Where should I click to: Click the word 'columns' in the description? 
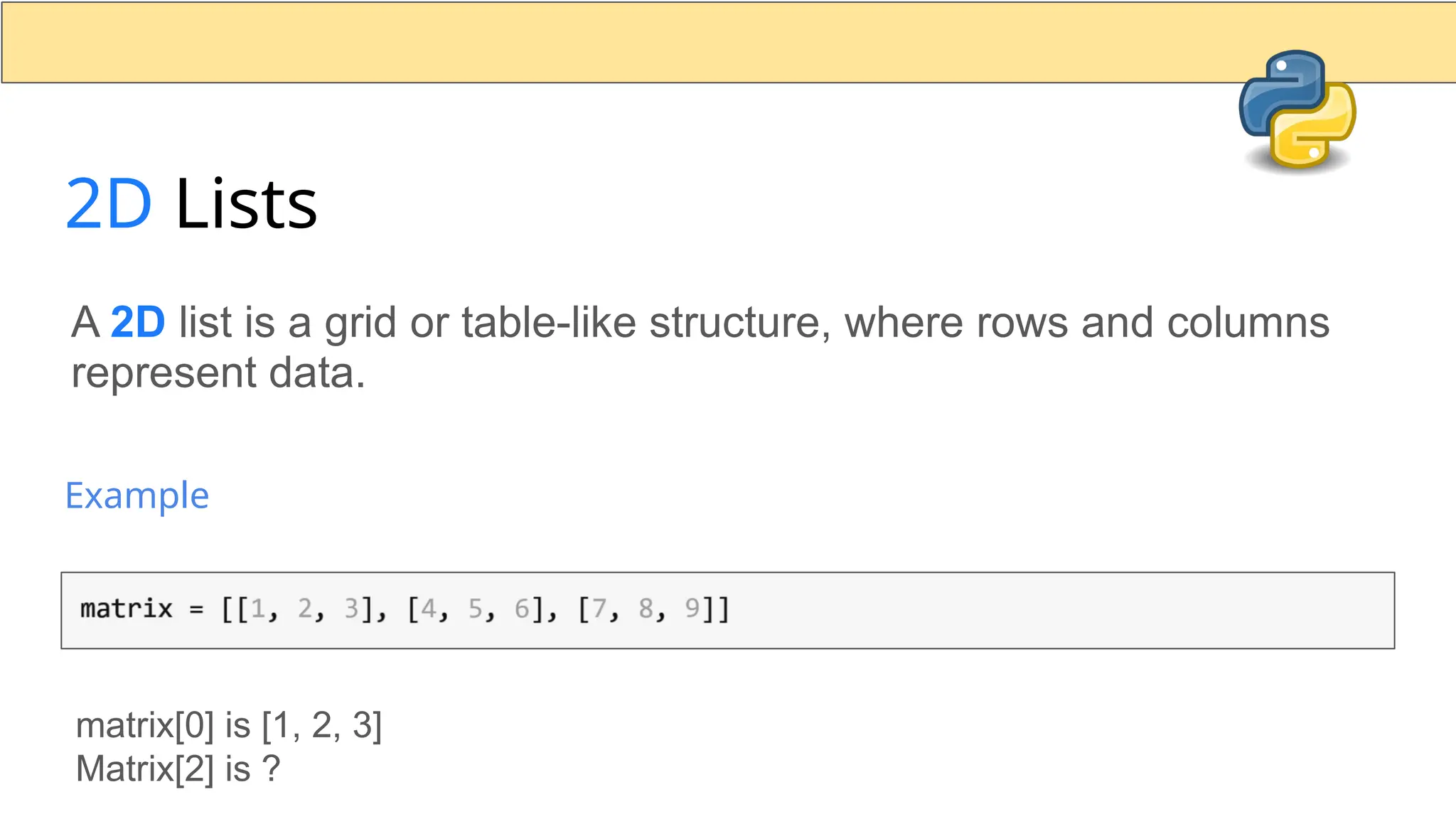coord(1248,322)
